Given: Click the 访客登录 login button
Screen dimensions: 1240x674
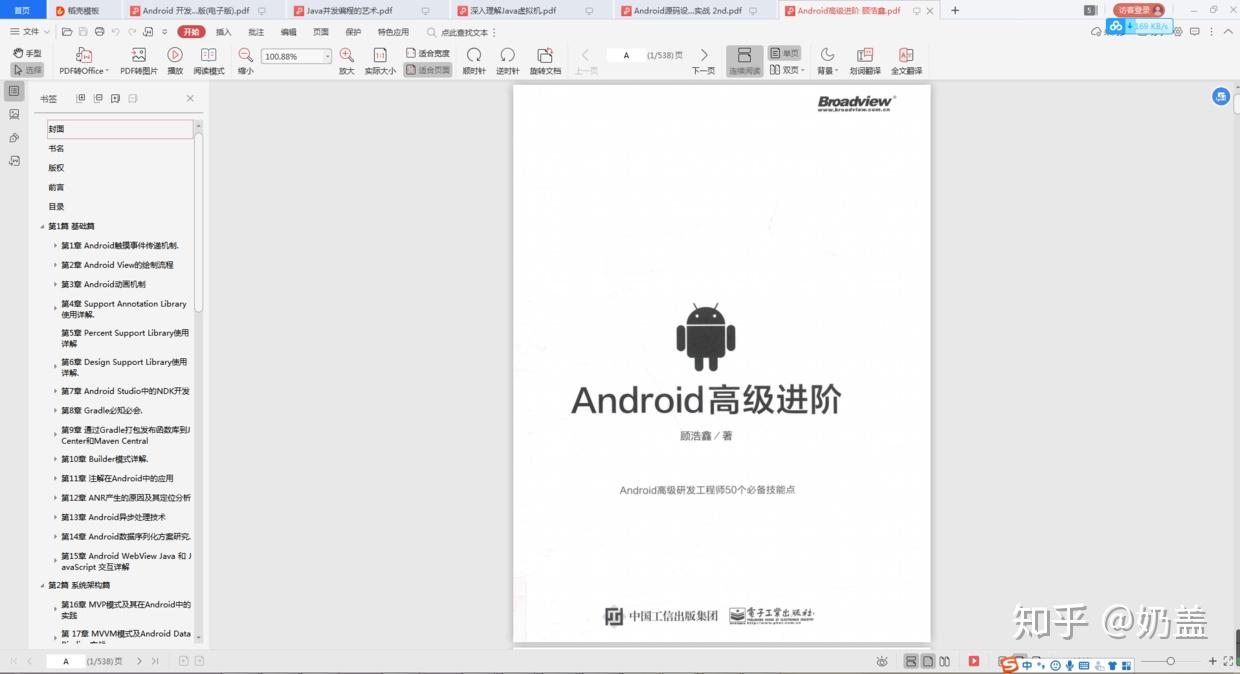Looking at the screenshot, I should click(1138, 10).
